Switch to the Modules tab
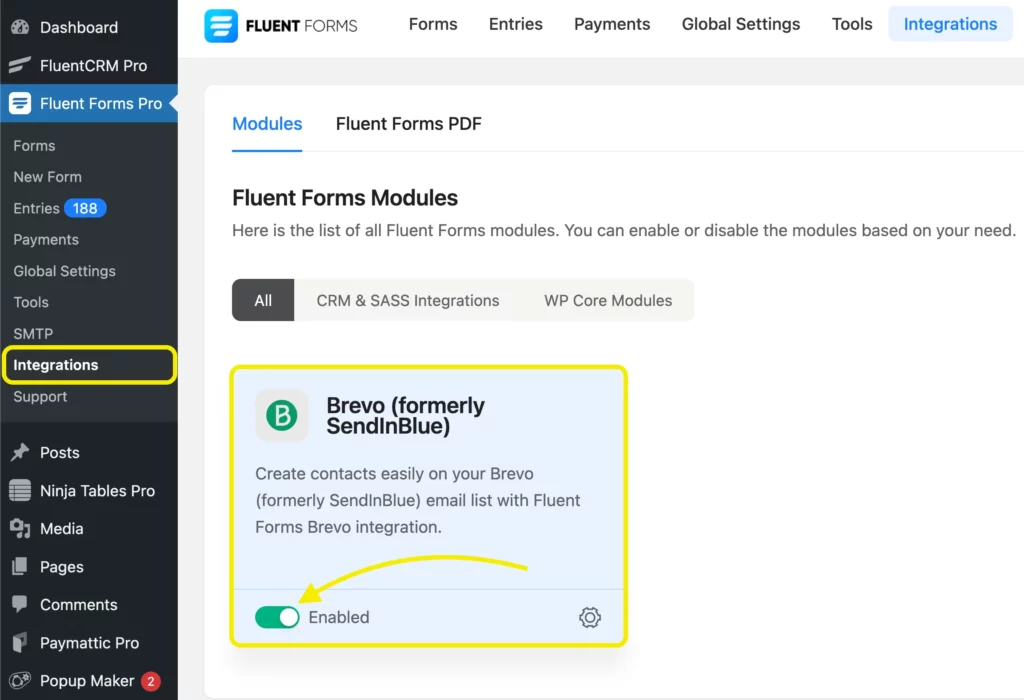The width and height of the screenshot is (1024, 700). click(267, 124)
